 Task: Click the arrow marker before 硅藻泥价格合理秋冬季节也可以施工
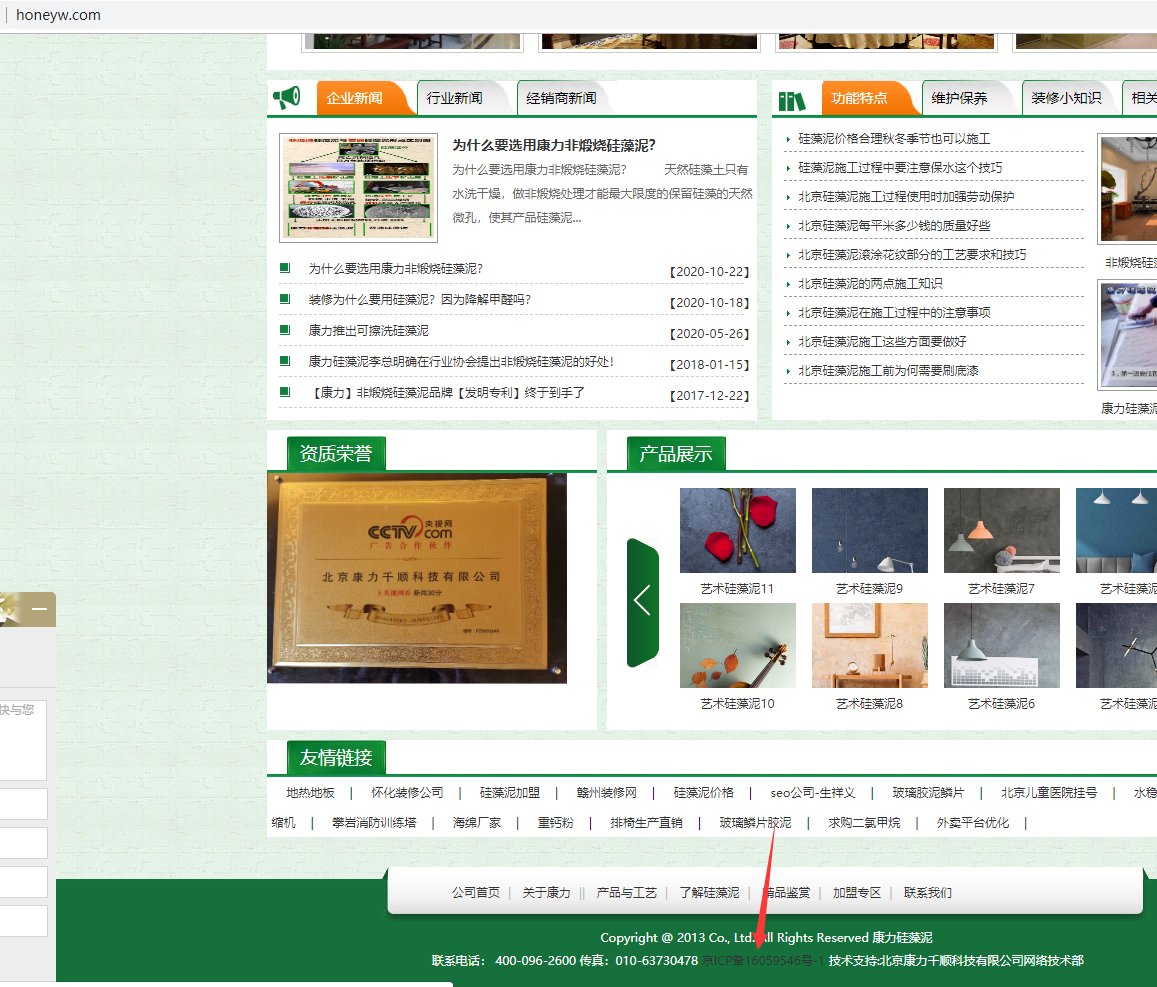789,138
